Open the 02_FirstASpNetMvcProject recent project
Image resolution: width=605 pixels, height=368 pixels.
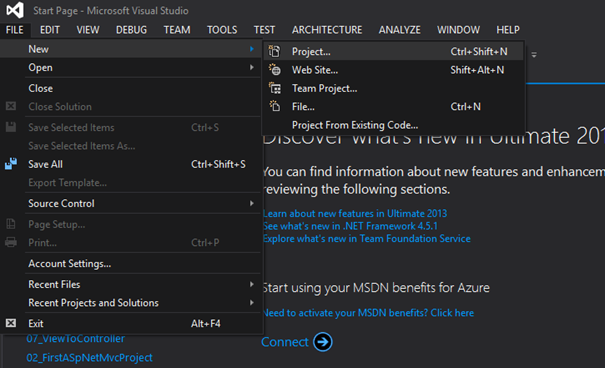point(89,358)
